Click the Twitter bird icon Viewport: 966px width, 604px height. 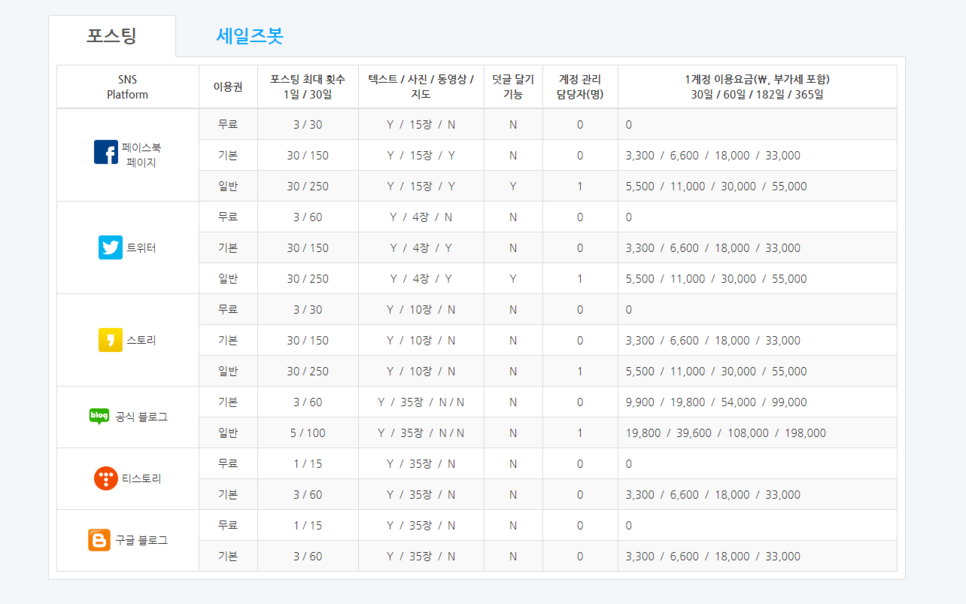click(110, 248)
